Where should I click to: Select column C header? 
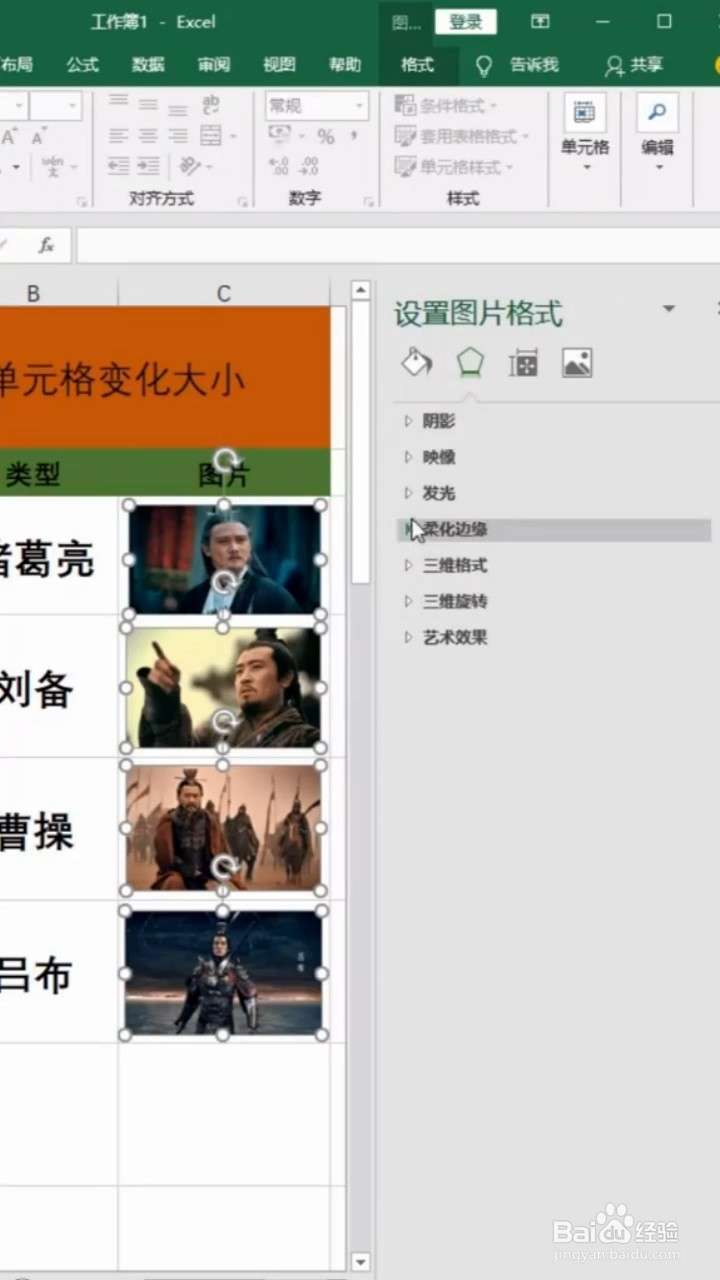(x=223, y=293)
